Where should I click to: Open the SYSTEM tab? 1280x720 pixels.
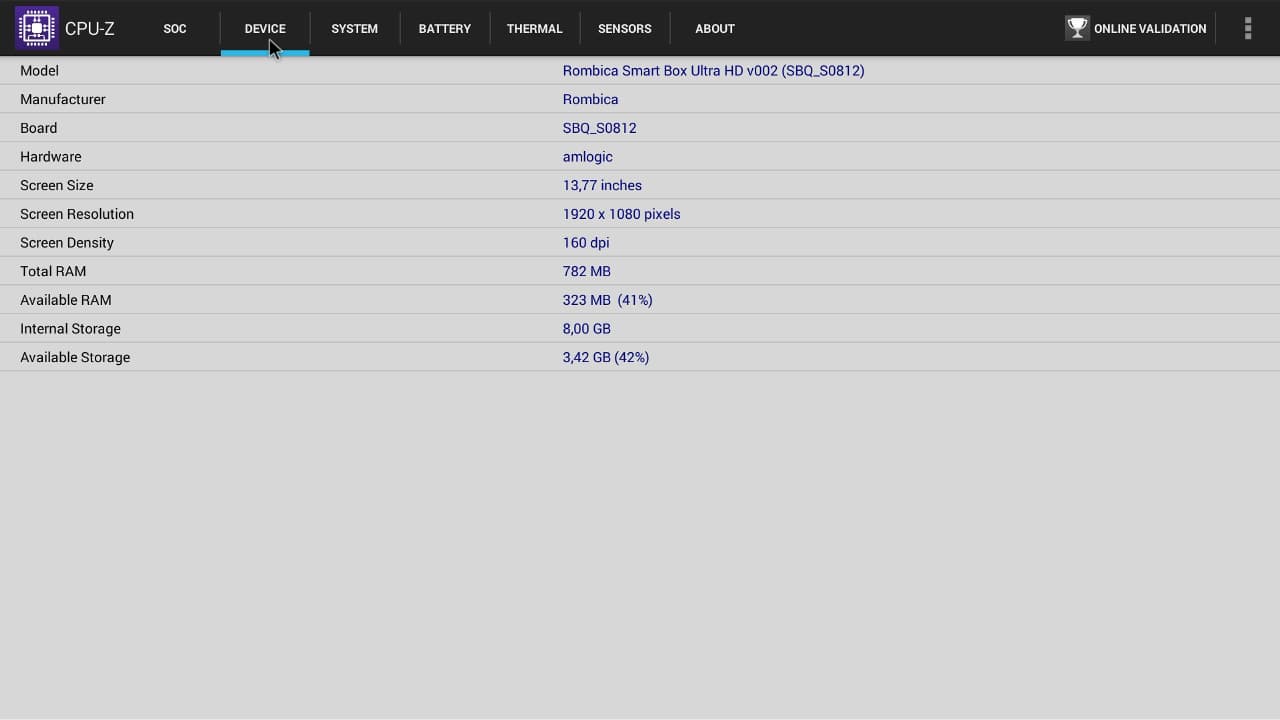pos(355,29)
